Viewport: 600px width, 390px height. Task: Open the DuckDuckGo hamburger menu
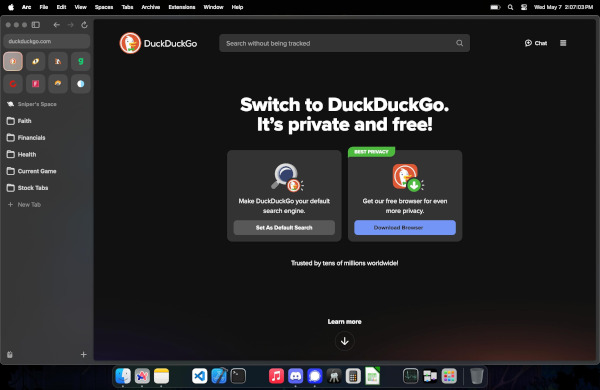point(563,43)
